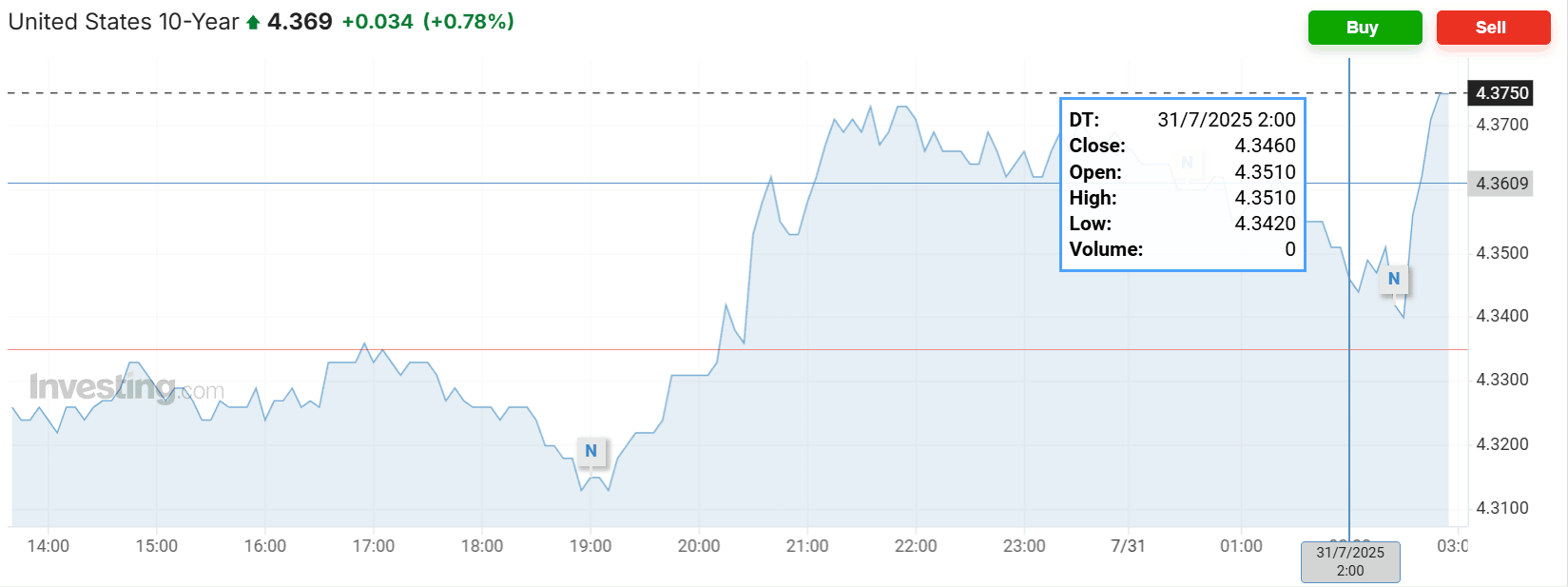The width and height of the screenshot is (1568, 587).
Task: Select the faded N marker behind the tooltip
Action: (1187, 163)
